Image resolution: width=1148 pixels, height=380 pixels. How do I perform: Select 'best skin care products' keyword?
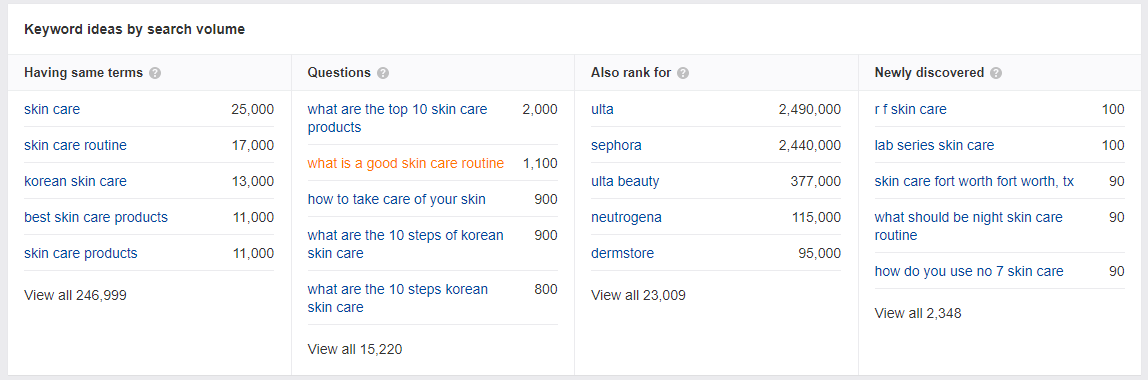96,217
